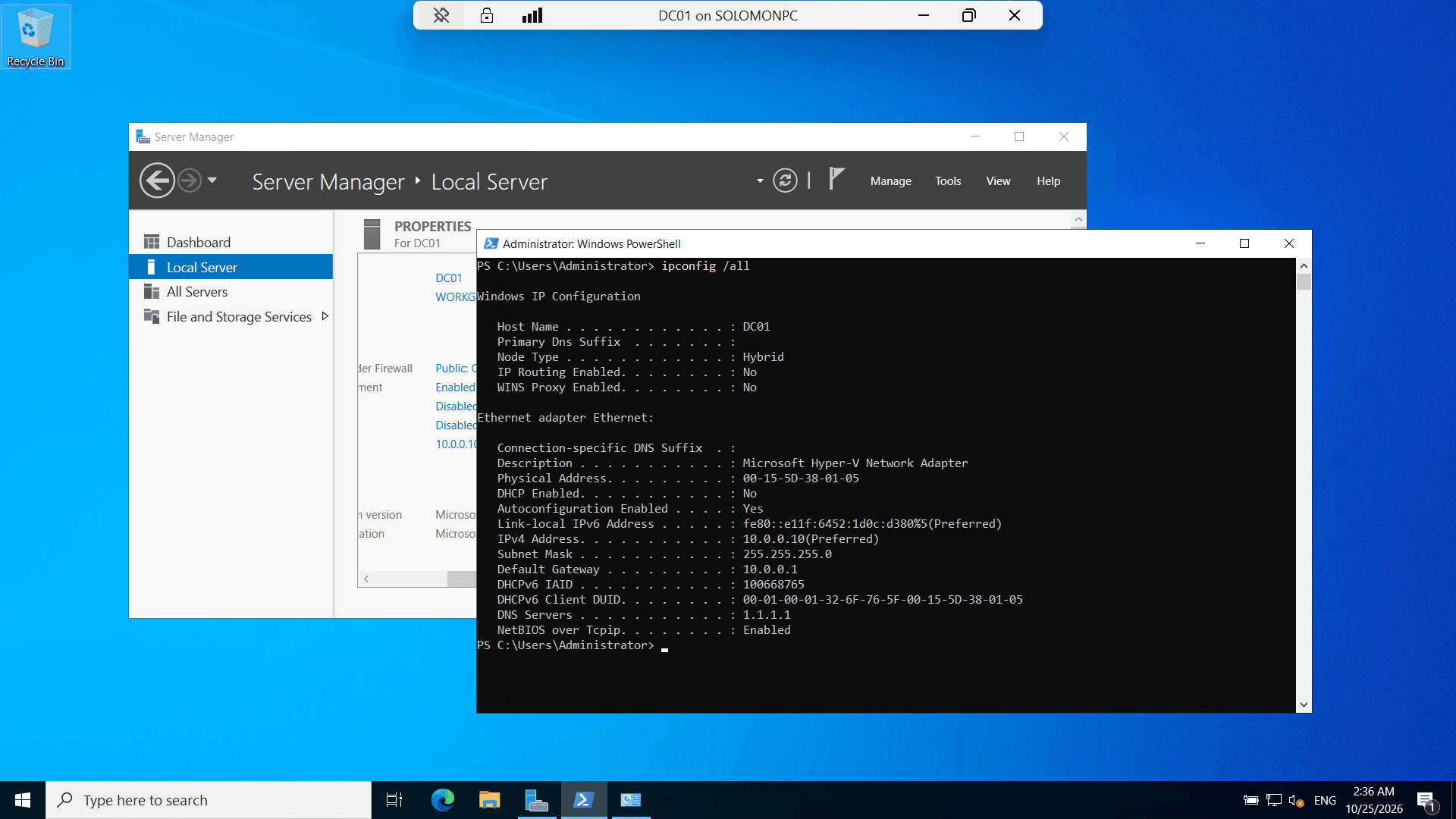Open navigation history dropdown arrow
Viewport: 1456px width, 819px height.
212,180
